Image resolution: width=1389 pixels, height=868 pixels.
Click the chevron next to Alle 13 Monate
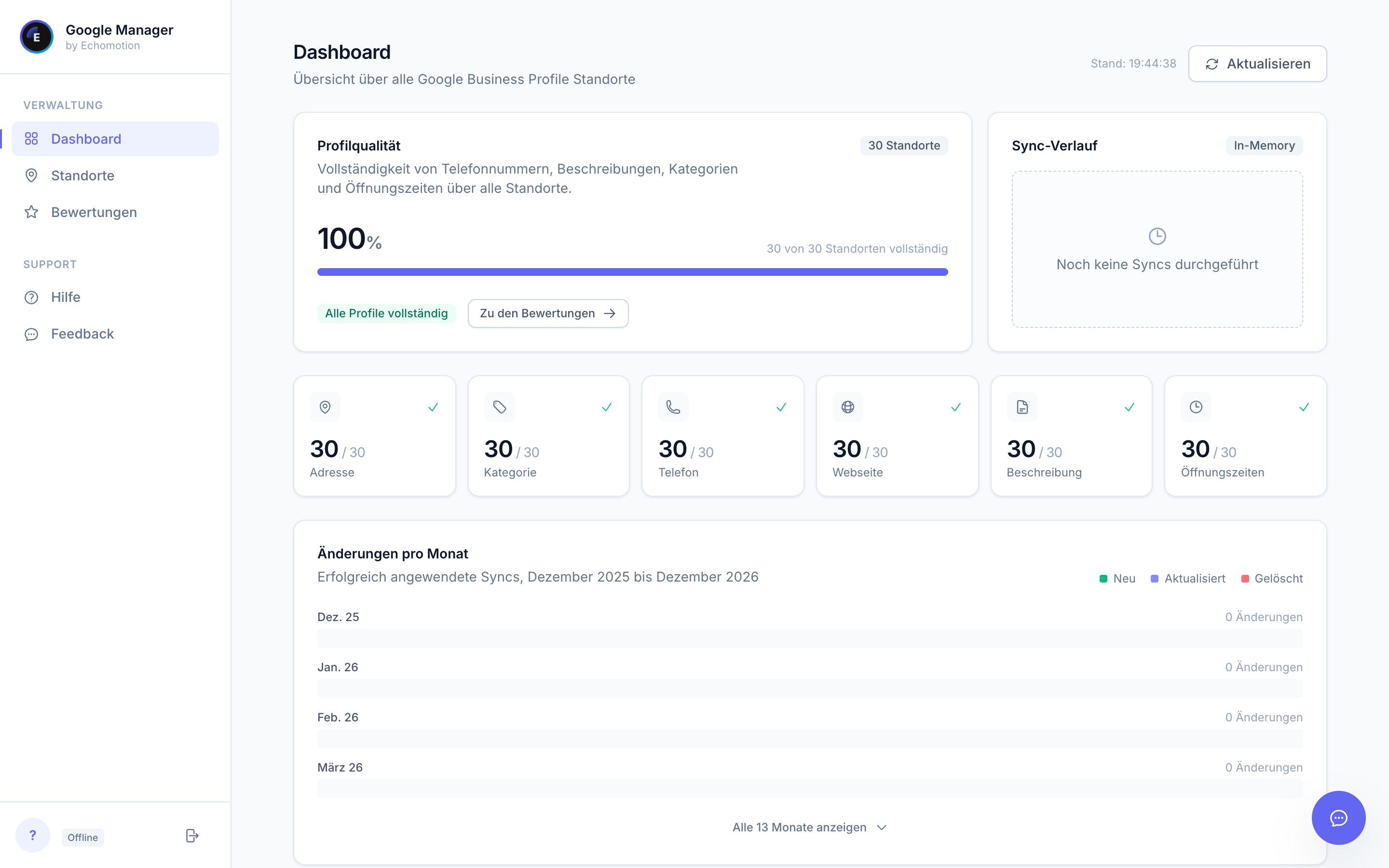(882, 827)
